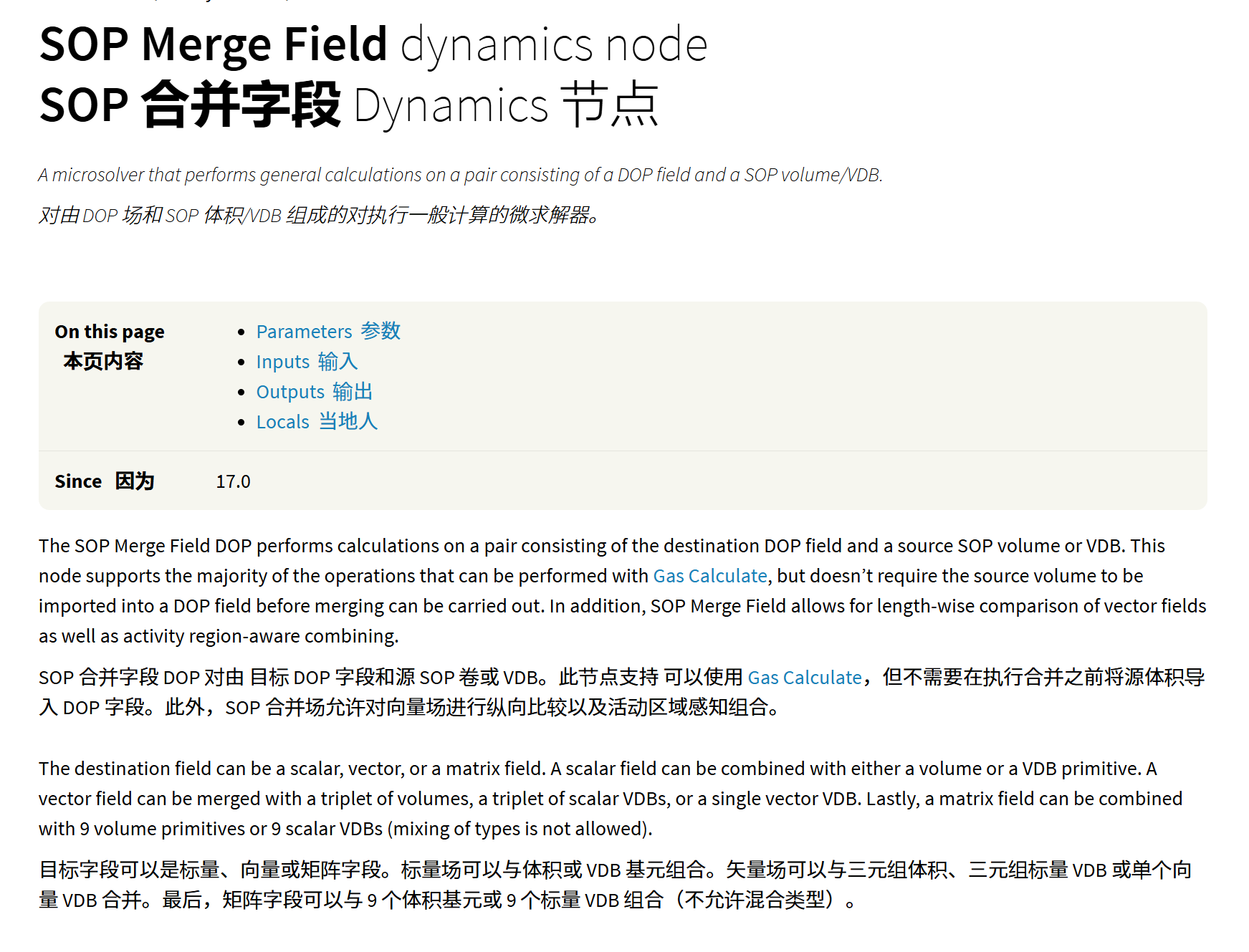This screenshot has height=952, width=1249.
Task: Click the 'Since' label
Action: (x=78, y=481)
